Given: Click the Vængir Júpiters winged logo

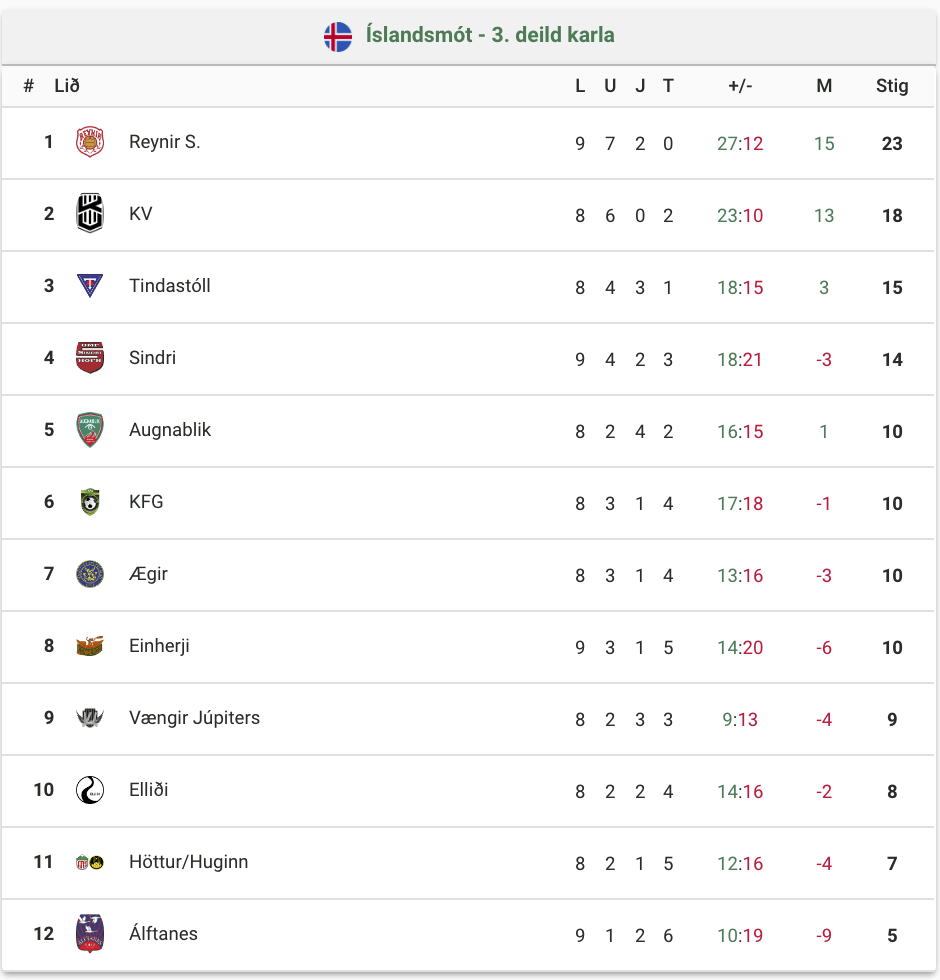Looking at the screenshot, I should click(x=89, y=718).
